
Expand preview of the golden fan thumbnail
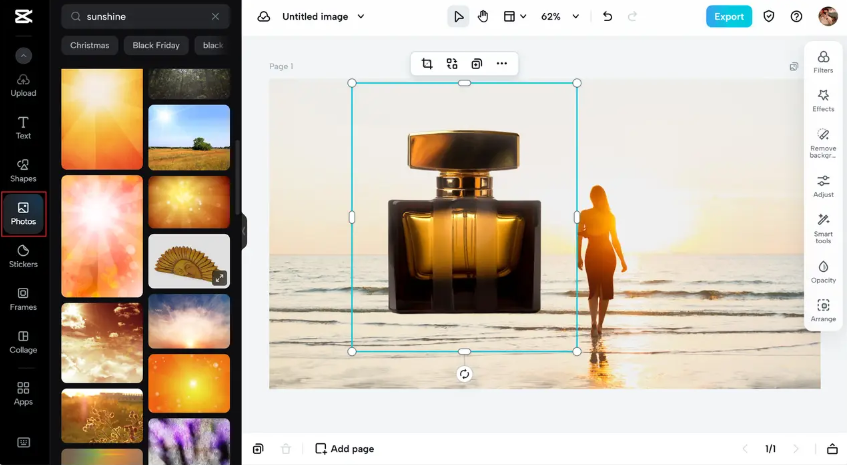[x=219, y=278]
